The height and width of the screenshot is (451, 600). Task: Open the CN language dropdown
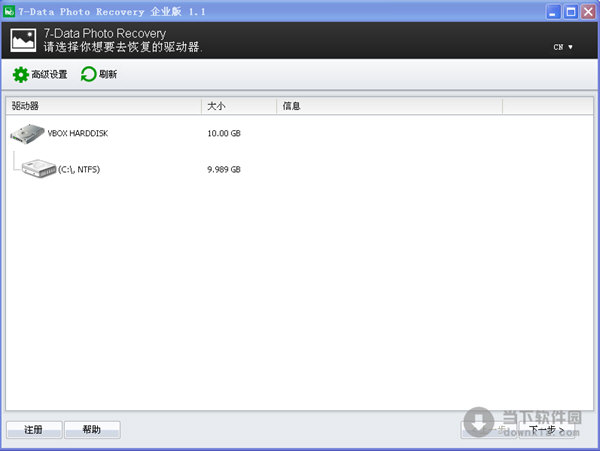(563, 47)
